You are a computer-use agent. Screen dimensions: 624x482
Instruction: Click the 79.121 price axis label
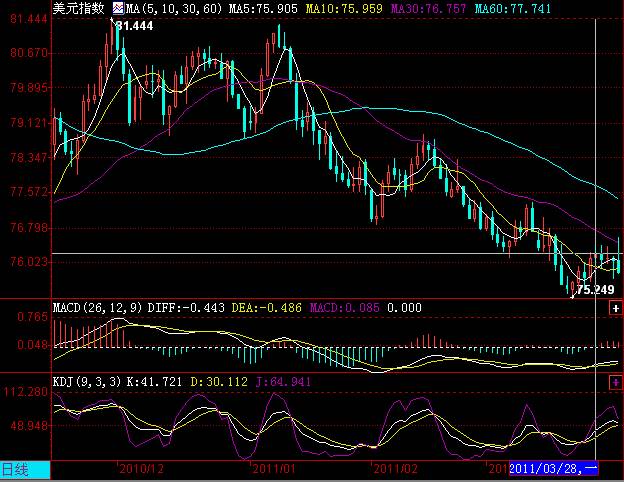click(29, 123)
